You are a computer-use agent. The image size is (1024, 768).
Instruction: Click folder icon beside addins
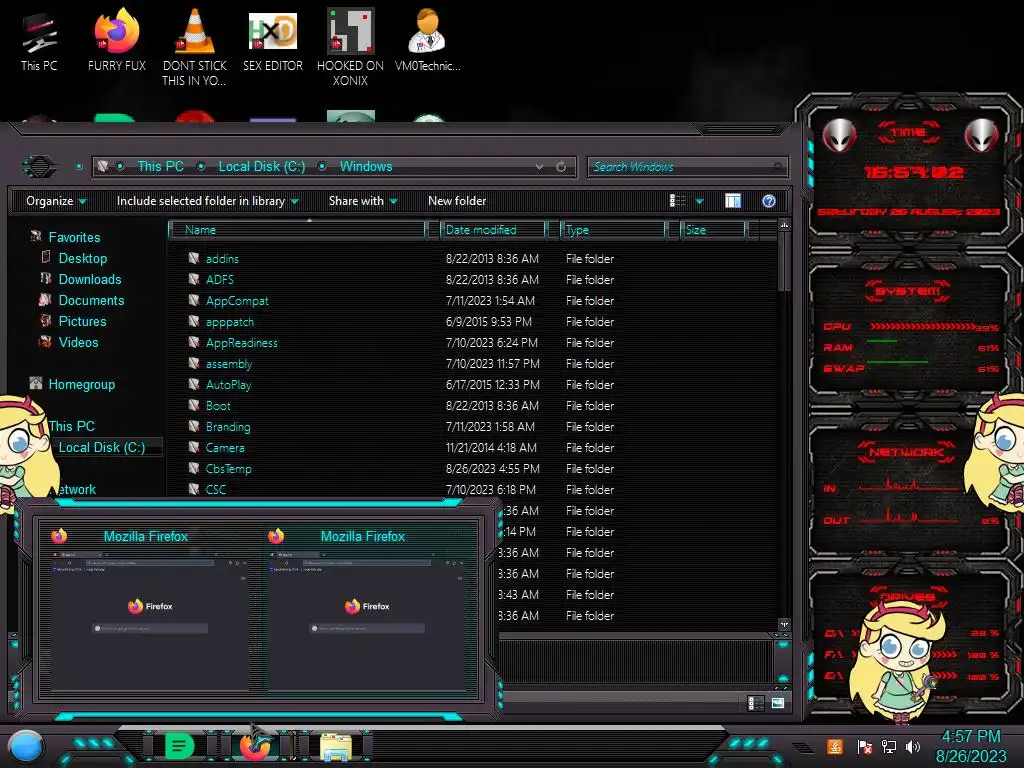pos(194,258)
